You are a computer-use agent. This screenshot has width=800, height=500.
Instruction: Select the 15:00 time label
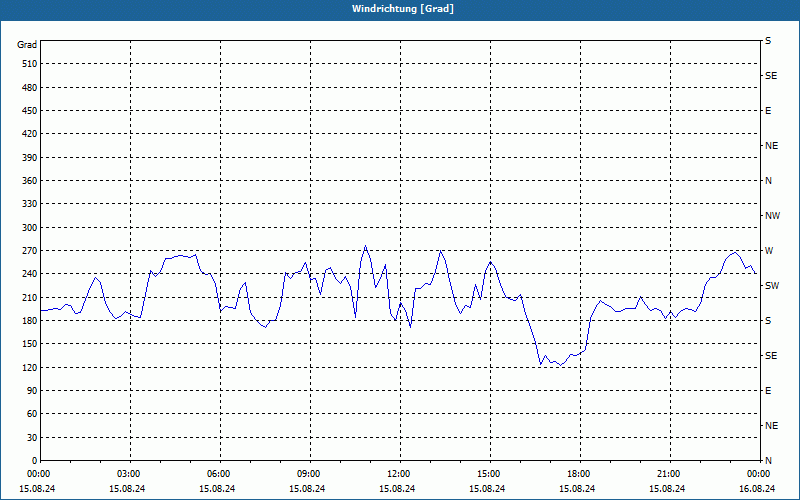click(x=490, y=474)
